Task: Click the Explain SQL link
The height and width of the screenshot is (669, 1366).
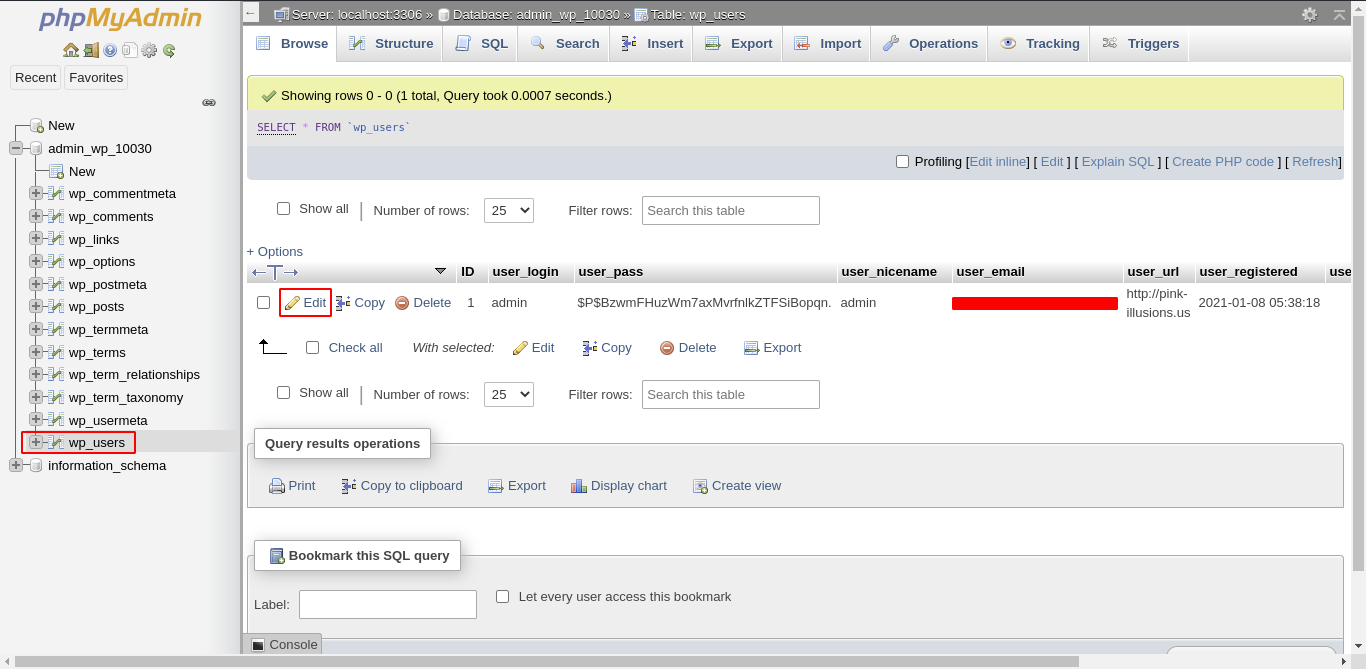Action: (1118, 162)
